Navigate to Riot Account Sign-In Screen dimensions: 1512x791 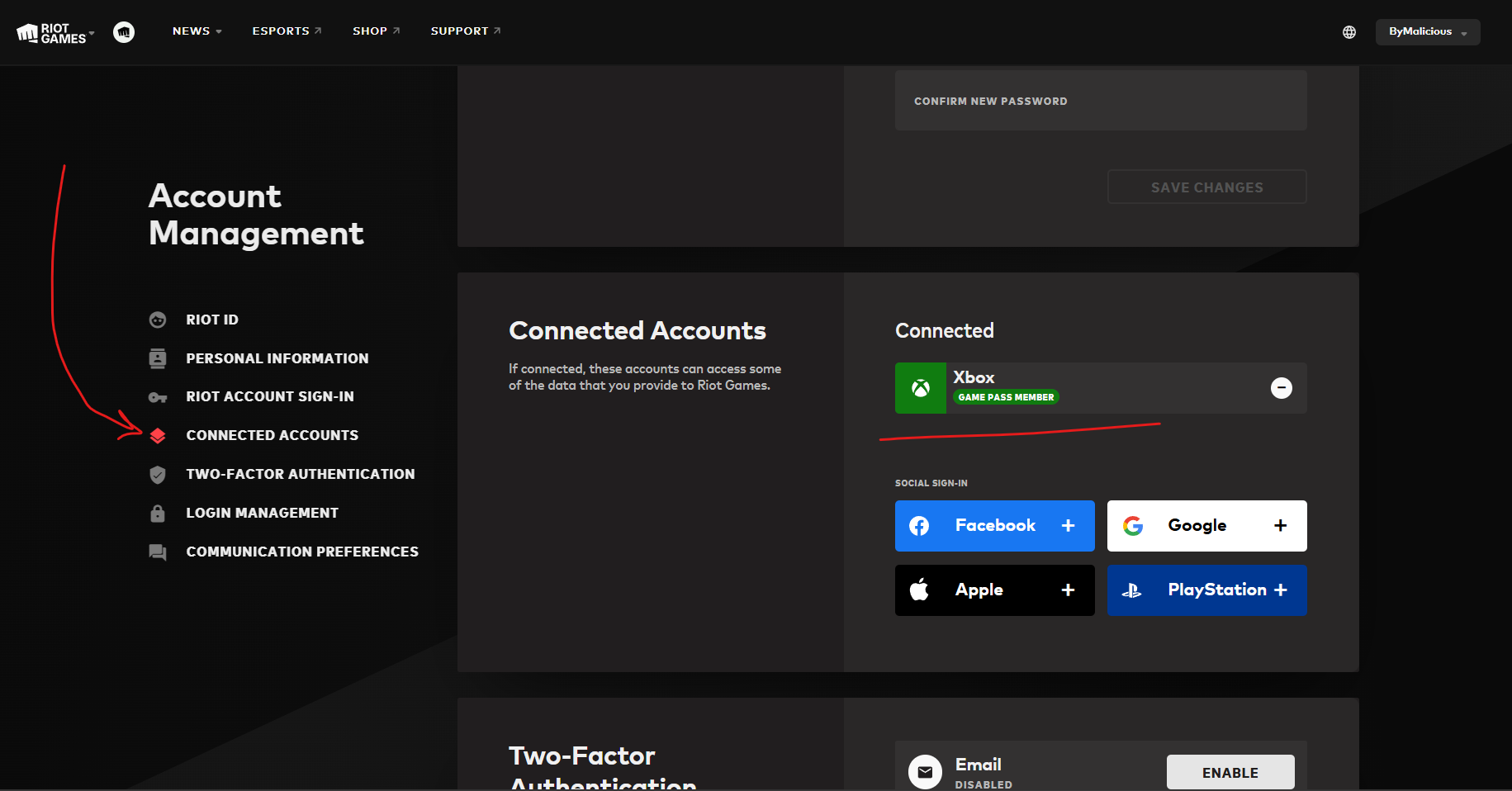click(270, 397)
